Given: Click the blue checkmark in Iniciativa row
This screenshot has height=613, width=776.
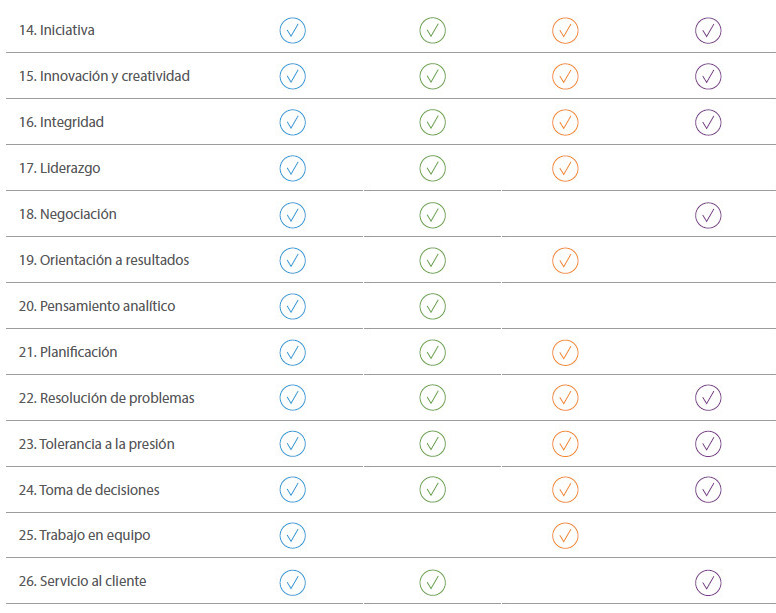Looking at the screenshot, I should tap(292, 31).
